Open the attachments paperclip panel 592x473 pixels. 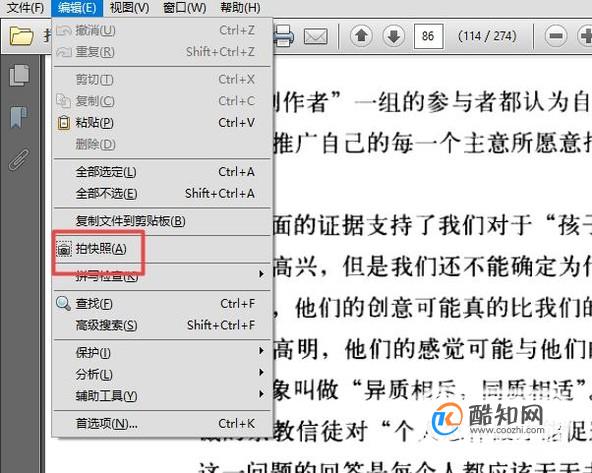(x=19, y=159)
